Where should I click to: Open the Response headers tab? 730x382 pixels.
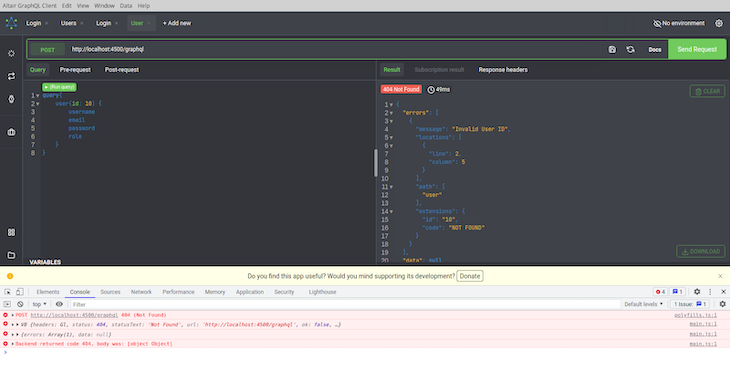tap(503, 70)
